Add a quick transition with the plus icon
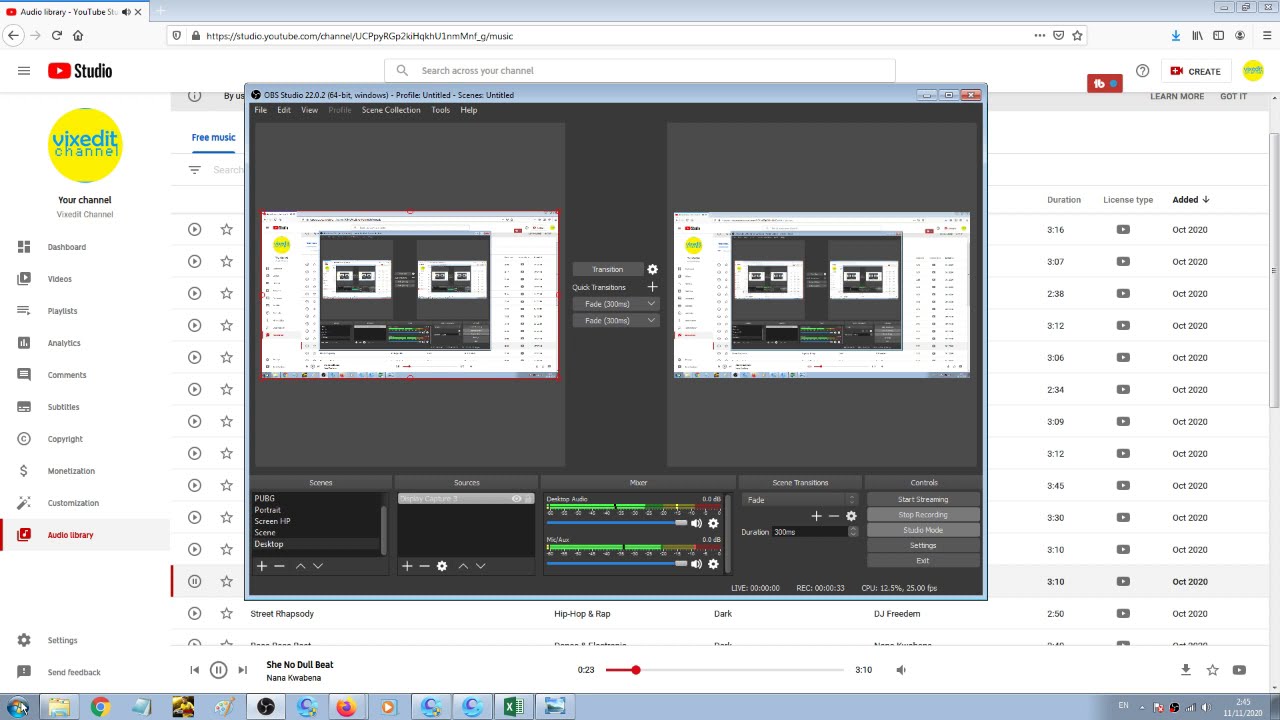This screenshot has height=720, width=1280. click(653, 287)
